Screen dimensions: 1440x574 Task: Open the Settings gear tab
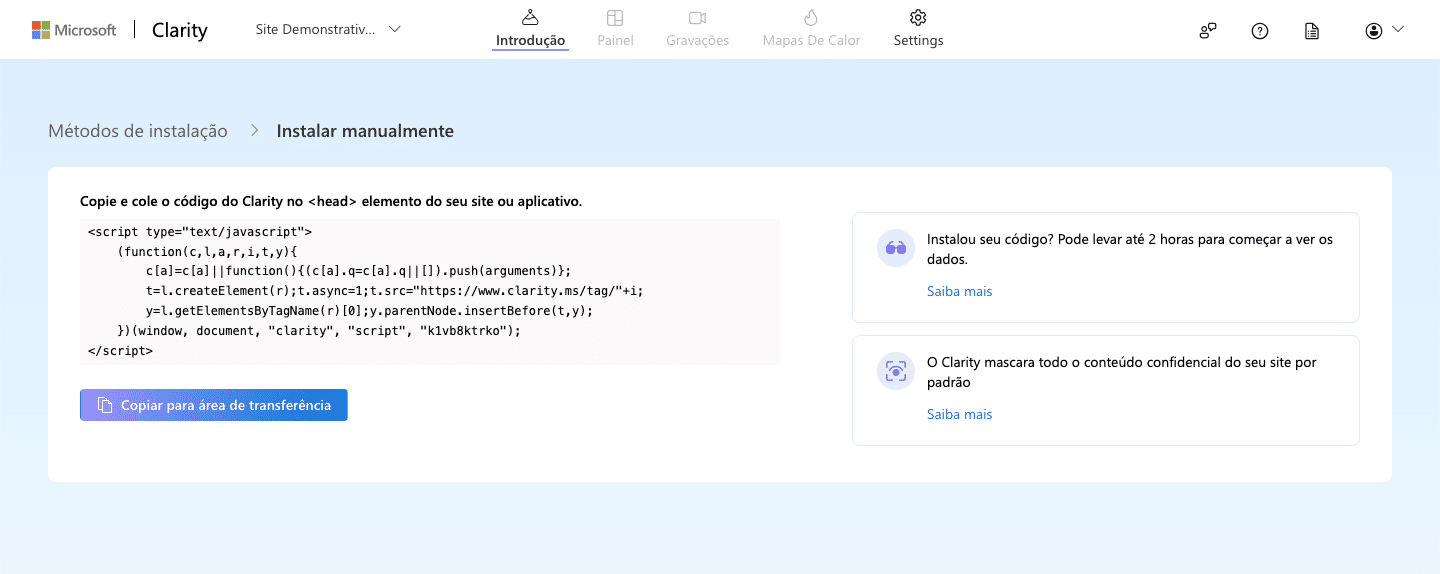(918, 29)
